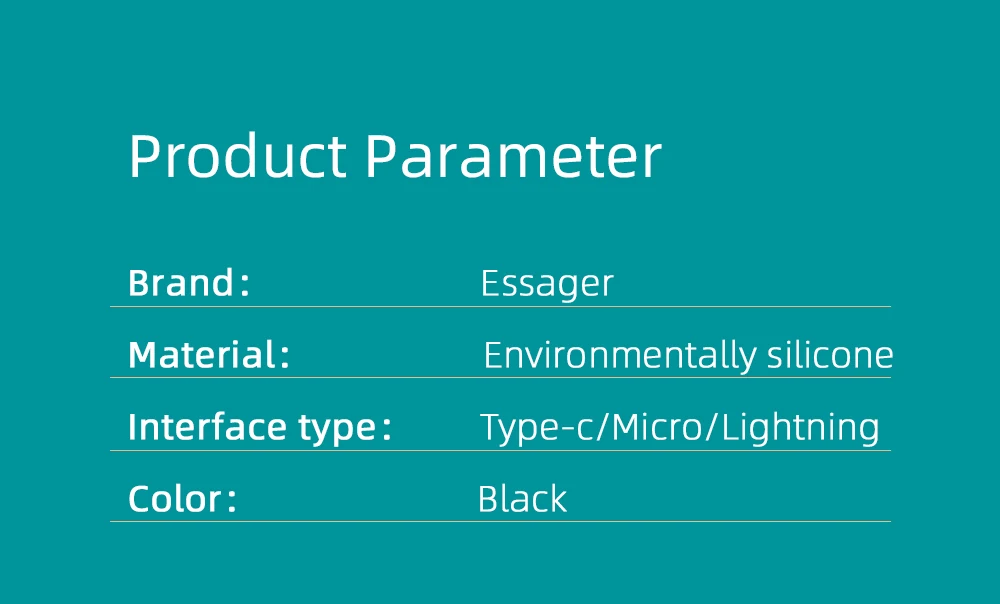Click "Lightning" in the interface value
Image resolution: width=1000 pixels, height=604 pixels.
[x=800, y=428]
